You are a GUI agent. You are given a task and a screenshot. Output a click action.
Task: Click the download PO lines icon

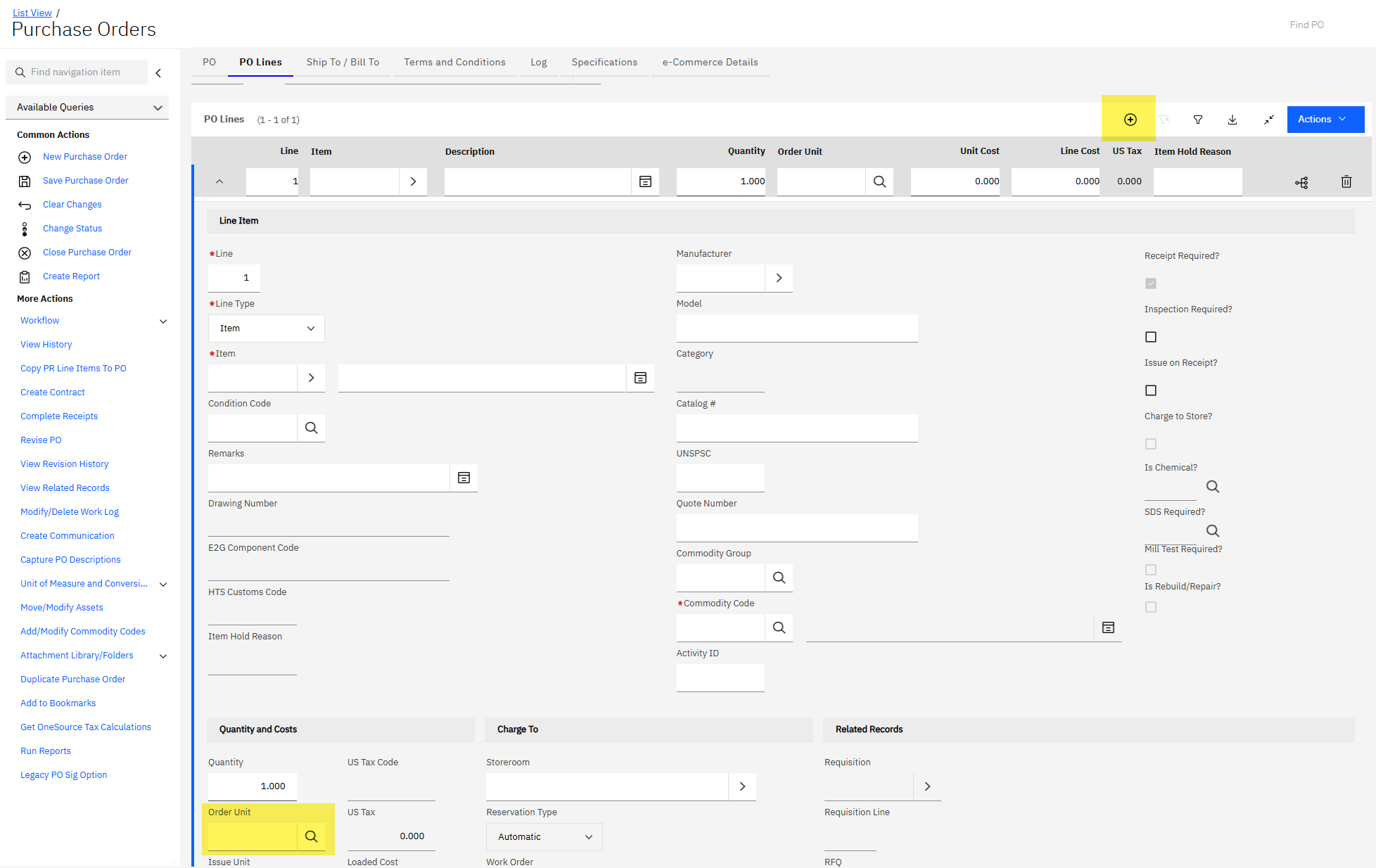pyautogui.click(x=1232, y=120)
